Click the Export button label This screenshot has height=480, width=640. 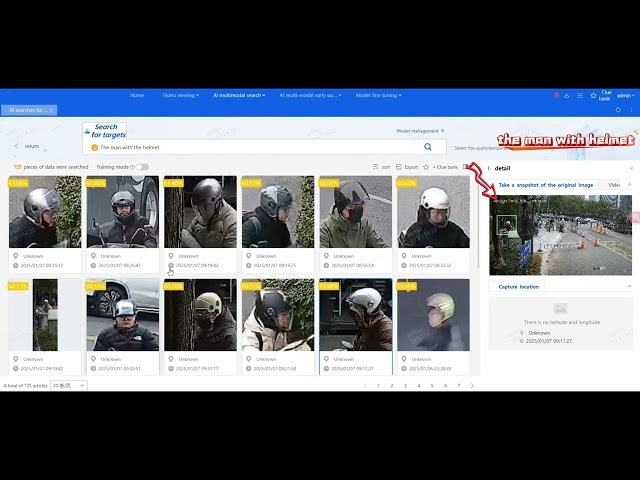click(x=411, y=167)
